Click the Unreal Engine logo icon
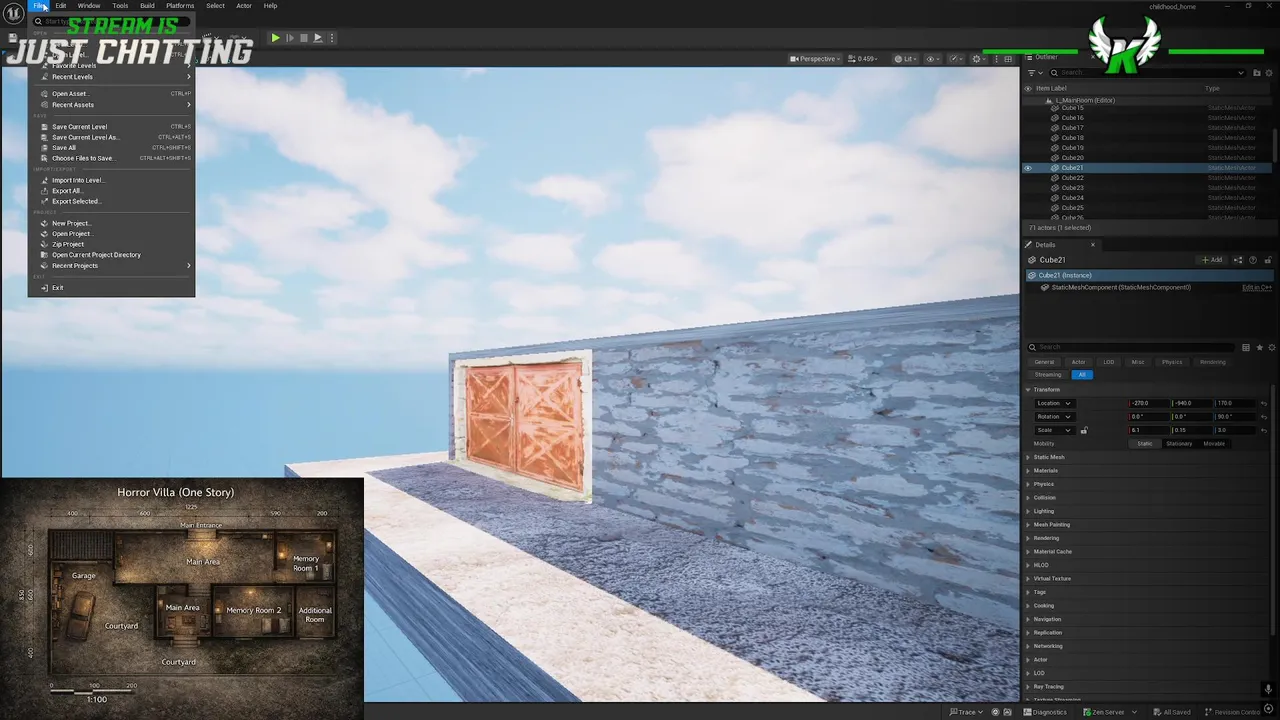The width and height of the screenshot is (1280, 720). [x=13, y=14]
